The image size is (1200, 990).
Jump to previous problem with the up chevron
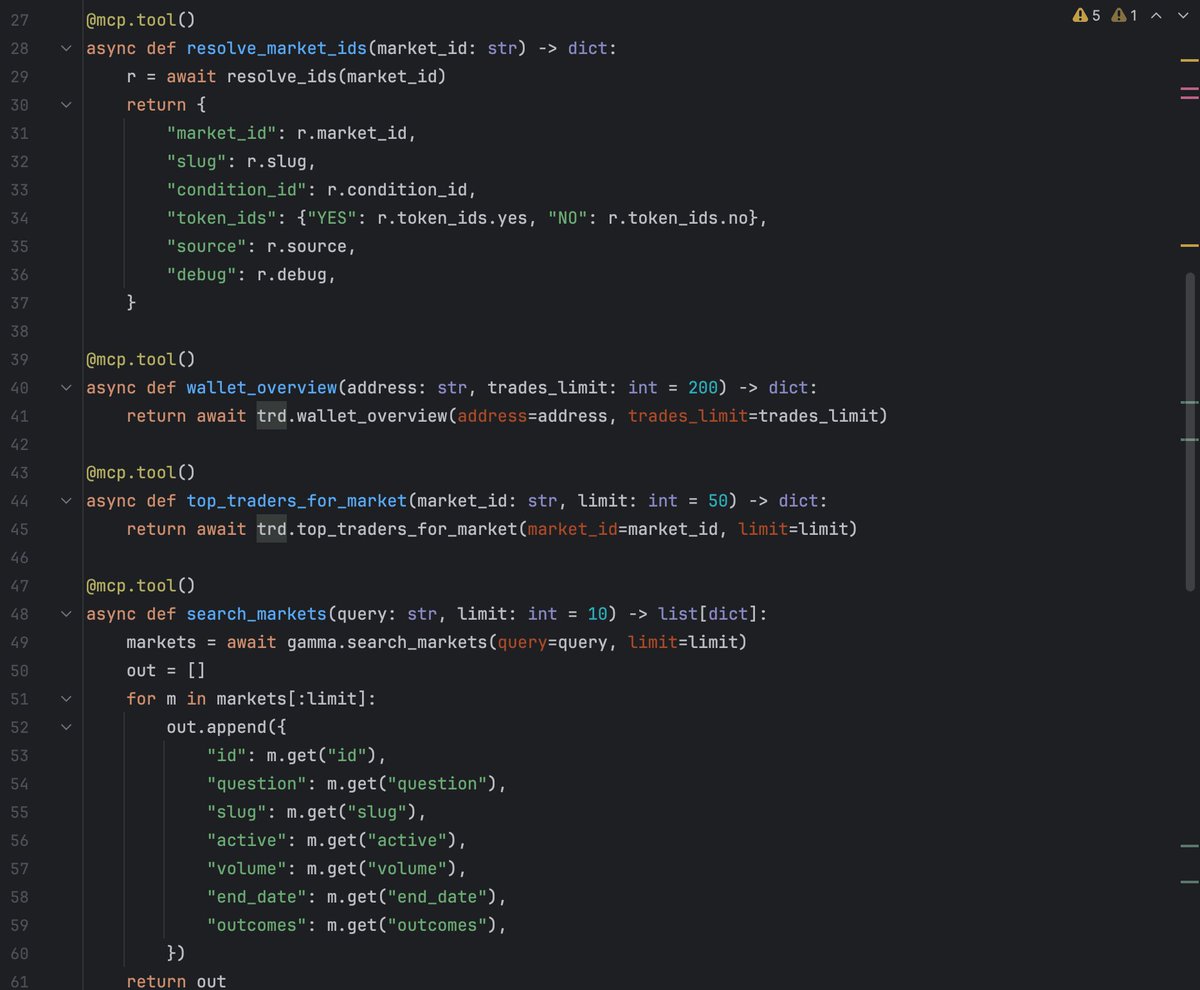tap(1158, 15)
